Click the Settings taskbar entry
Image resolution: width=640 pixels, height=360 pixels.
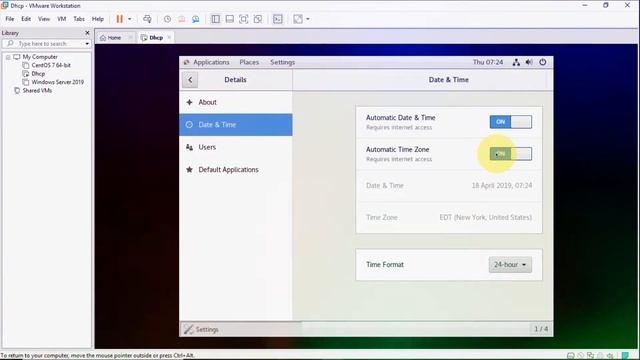coord(241,329)
